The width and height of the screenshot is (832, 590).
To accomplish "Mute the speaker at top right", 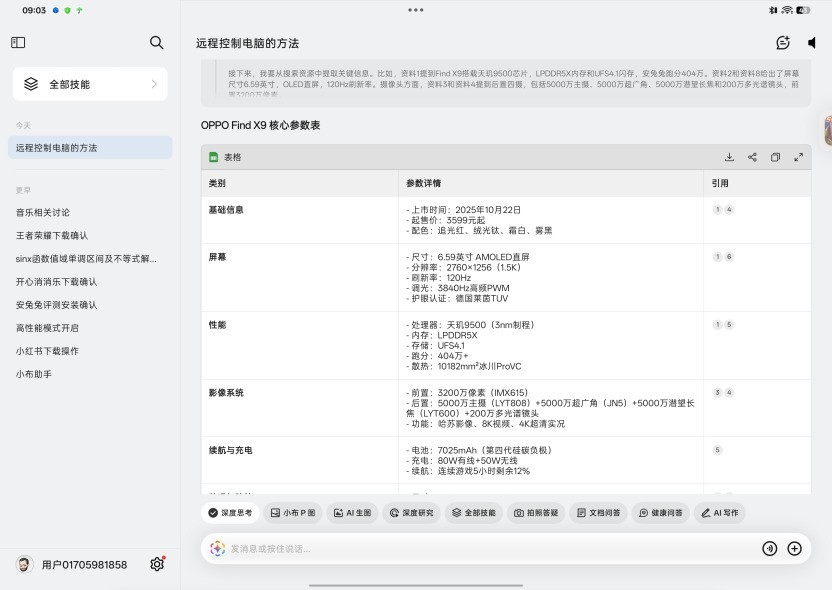I will click(812, 42).
